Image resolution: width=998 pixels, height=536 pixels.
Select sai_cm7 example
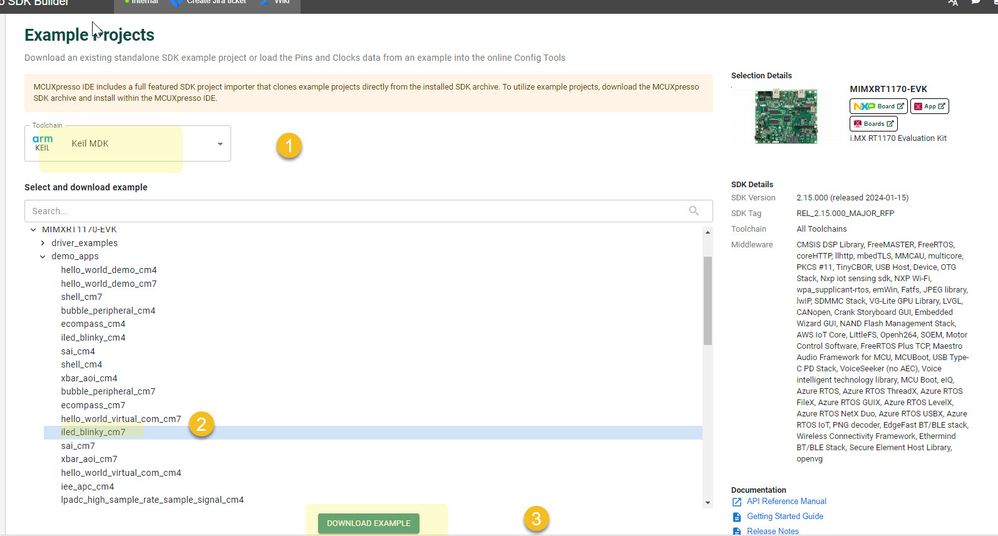pyautogui.click(x=78, y=446)
